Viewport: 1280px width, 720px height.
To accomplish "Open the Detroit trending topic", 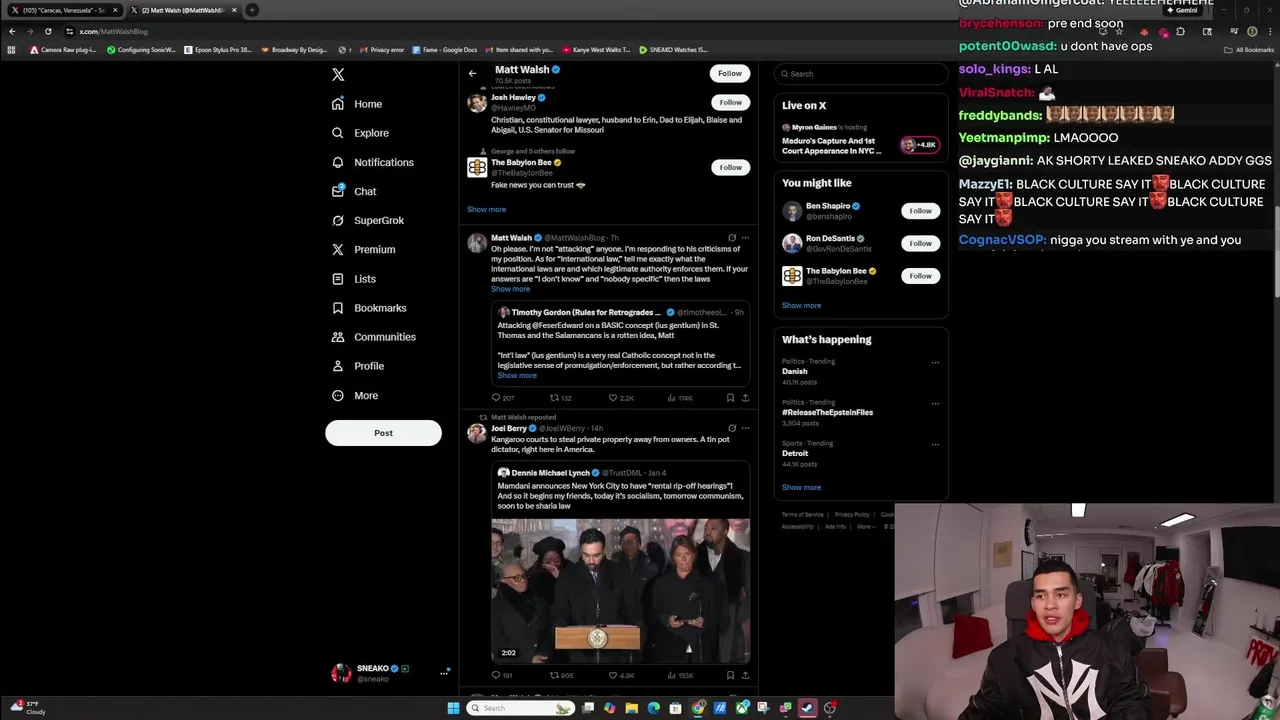I will coord(795,453).
